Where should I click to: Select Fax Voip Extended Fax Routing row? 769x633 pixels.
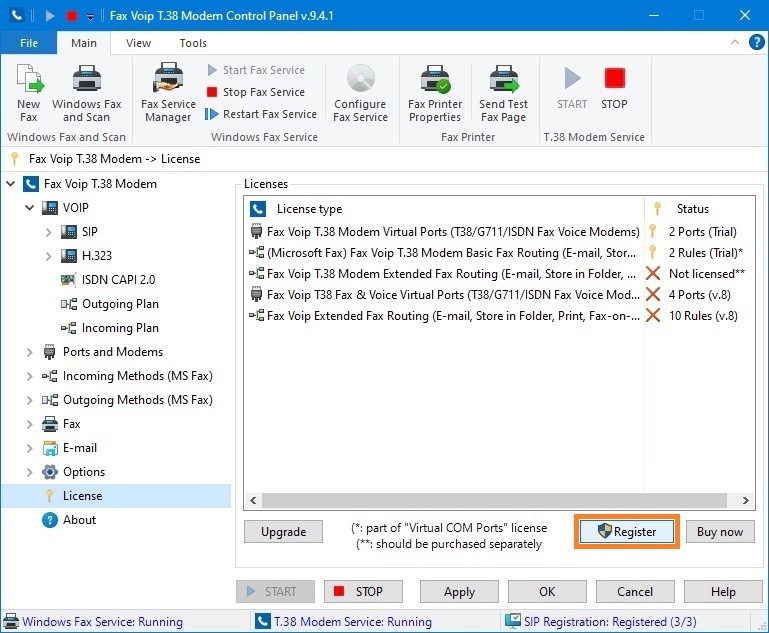coord(498,316)
